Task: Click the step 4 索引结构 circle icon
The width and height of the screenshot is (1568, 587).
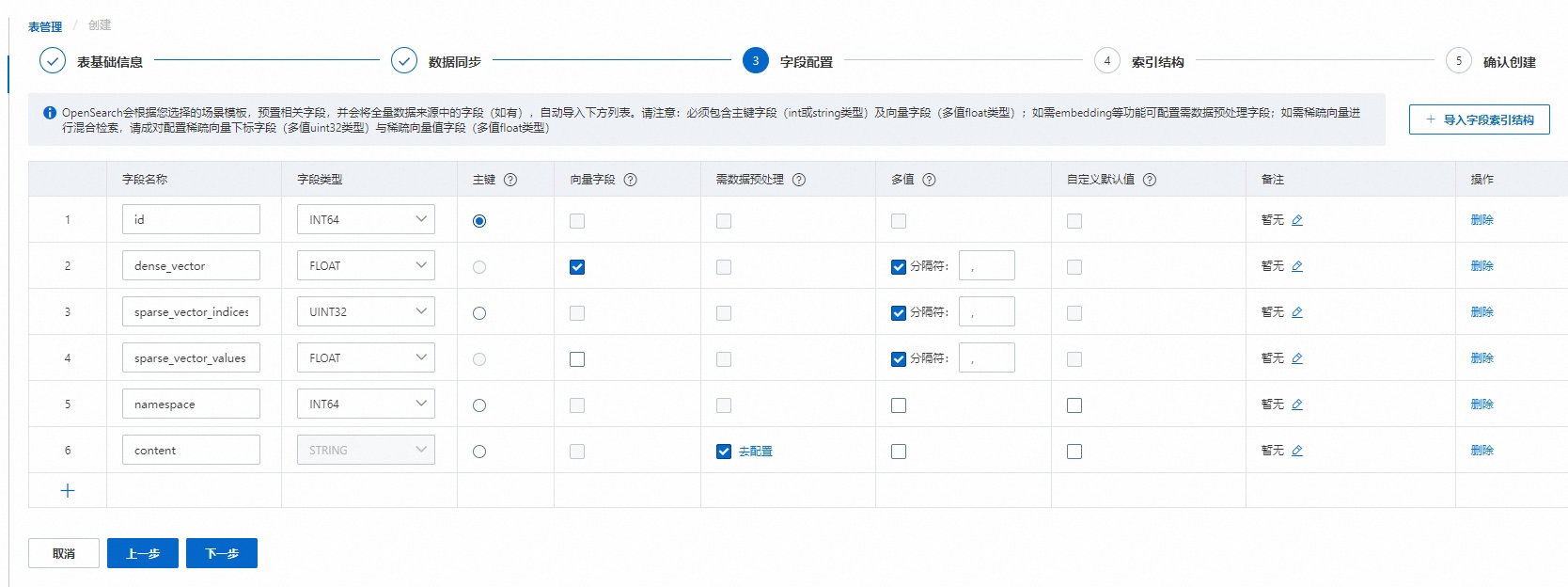Action: (x=1107, y=61)
